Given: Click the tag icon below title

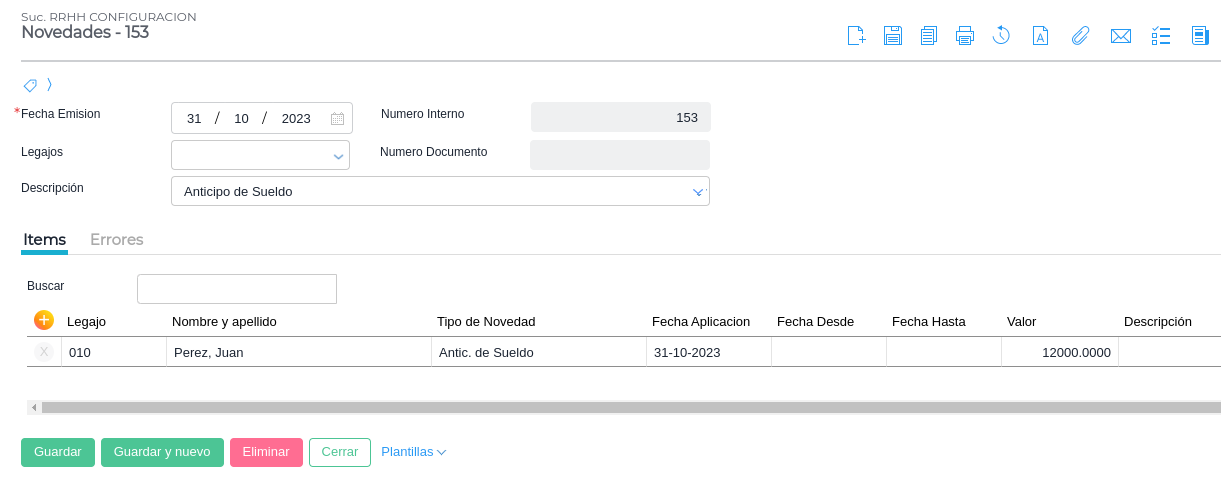Looking at the screenshot, I should click(30, 85).
